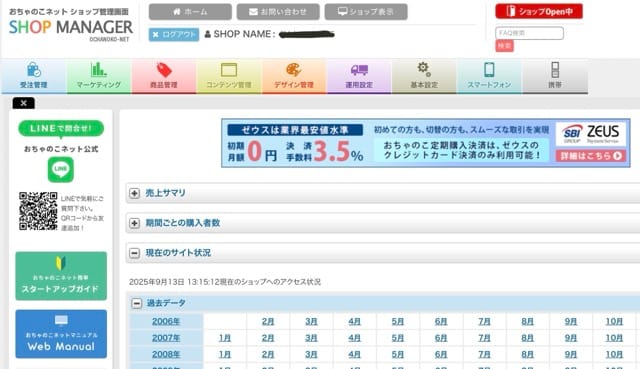This screenshot has height=369, width=640.
Task: Open 基本設定 gear icon menu
Action: (x=424, y=76)
